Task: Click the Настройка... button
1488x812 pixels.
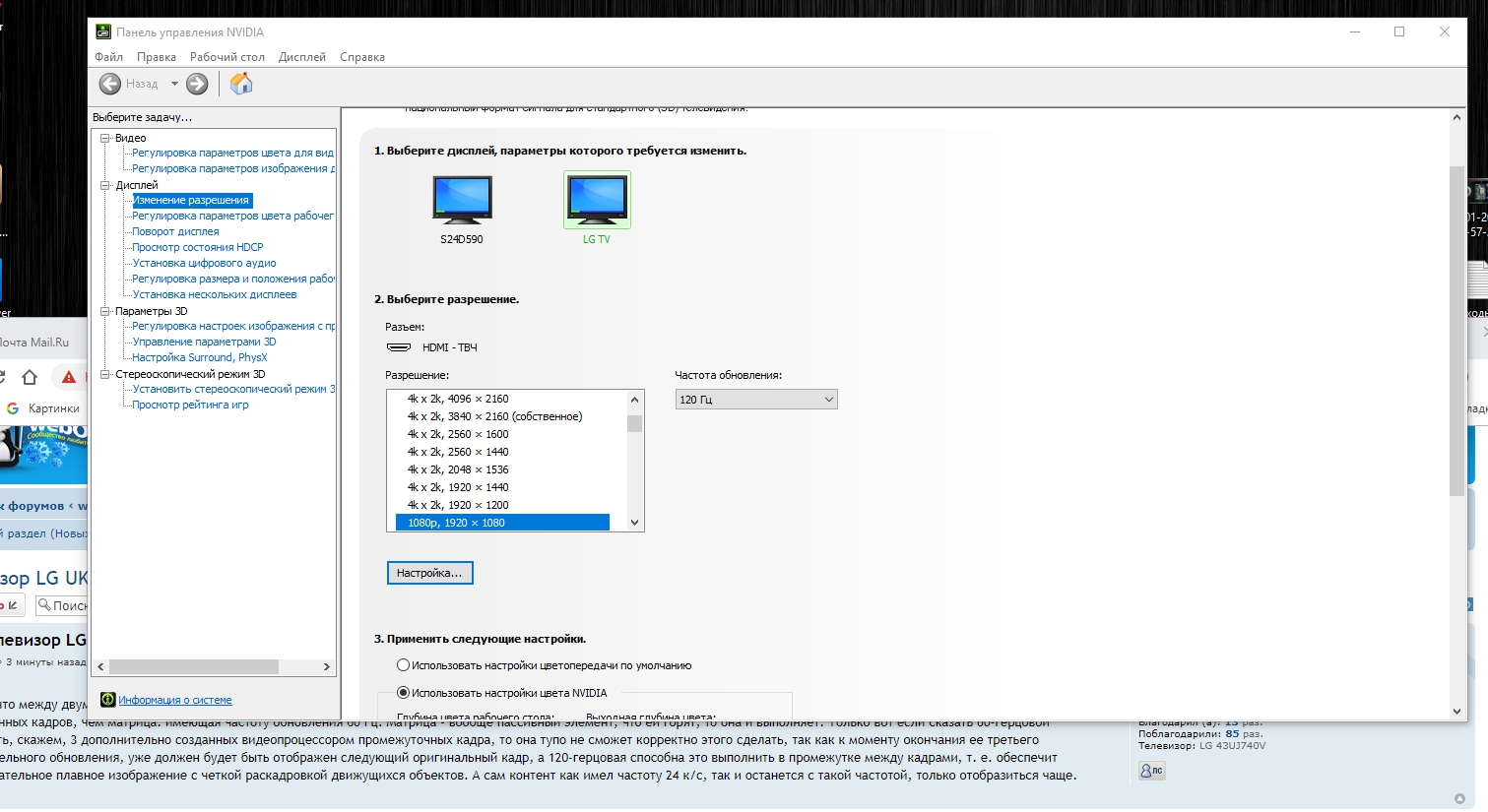Action: [429, 573]
